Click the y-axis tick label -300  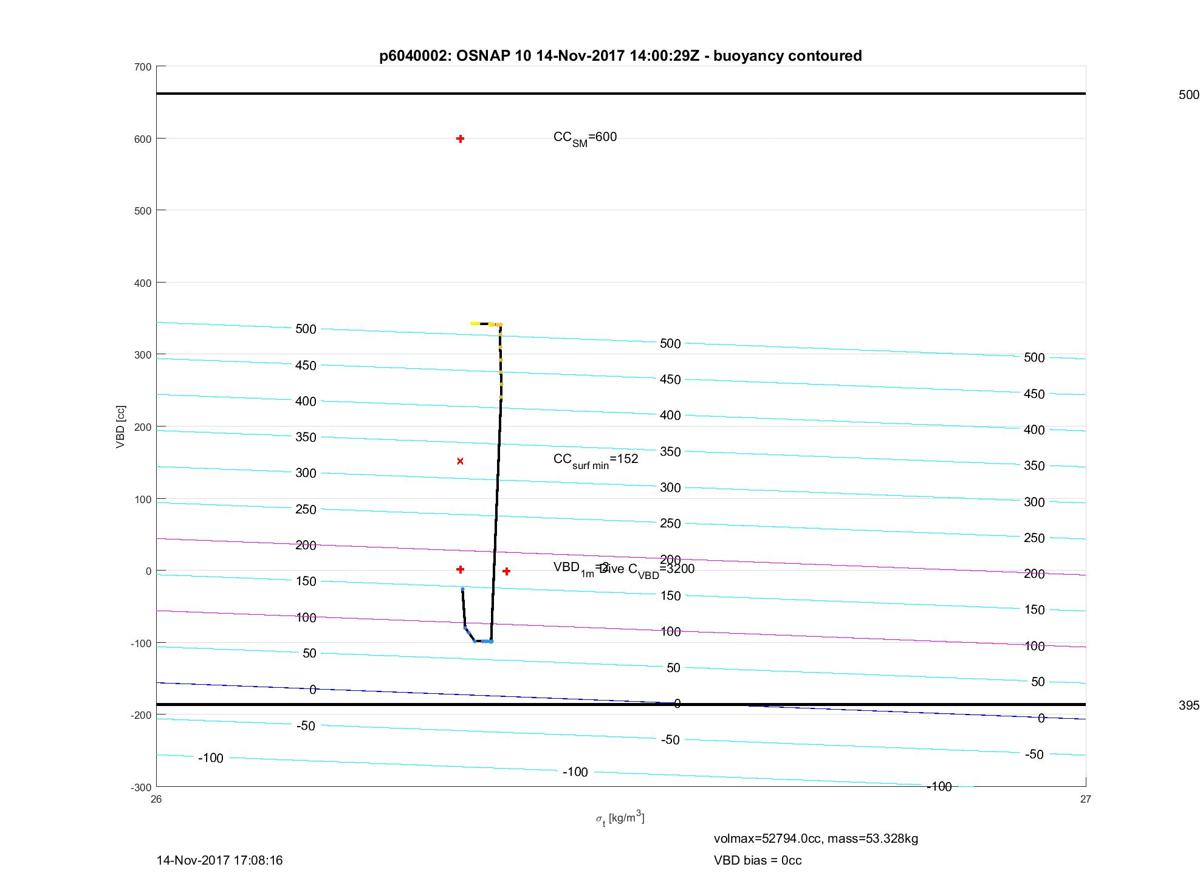point(141,787)
